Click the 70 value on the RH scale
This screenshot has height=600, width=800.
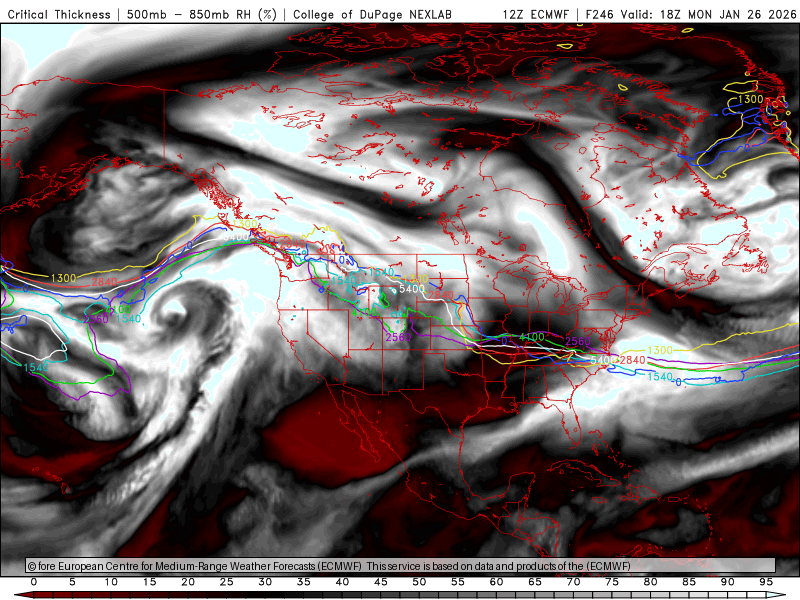(x=573, y=582)
